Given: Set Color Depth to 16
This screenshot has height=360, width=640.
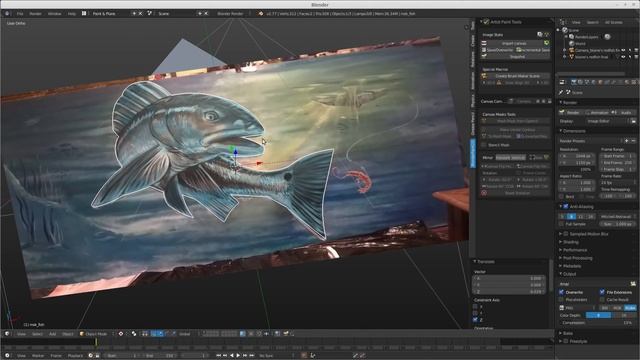Looking at the screenshot, I should (x=624, y=315).
